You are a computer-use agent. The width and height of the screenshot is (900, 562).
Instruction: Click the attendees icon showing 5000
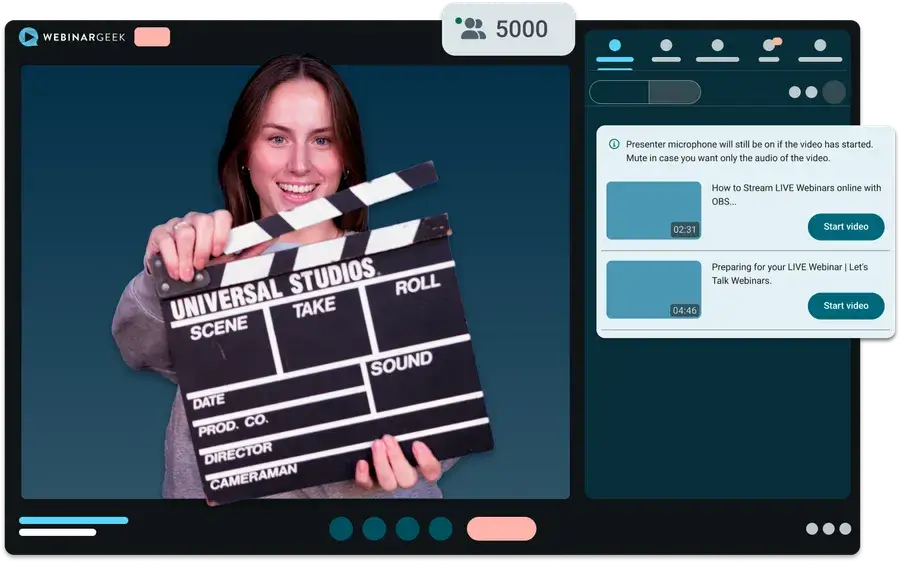pyautogui.click(x=472, y=29)
